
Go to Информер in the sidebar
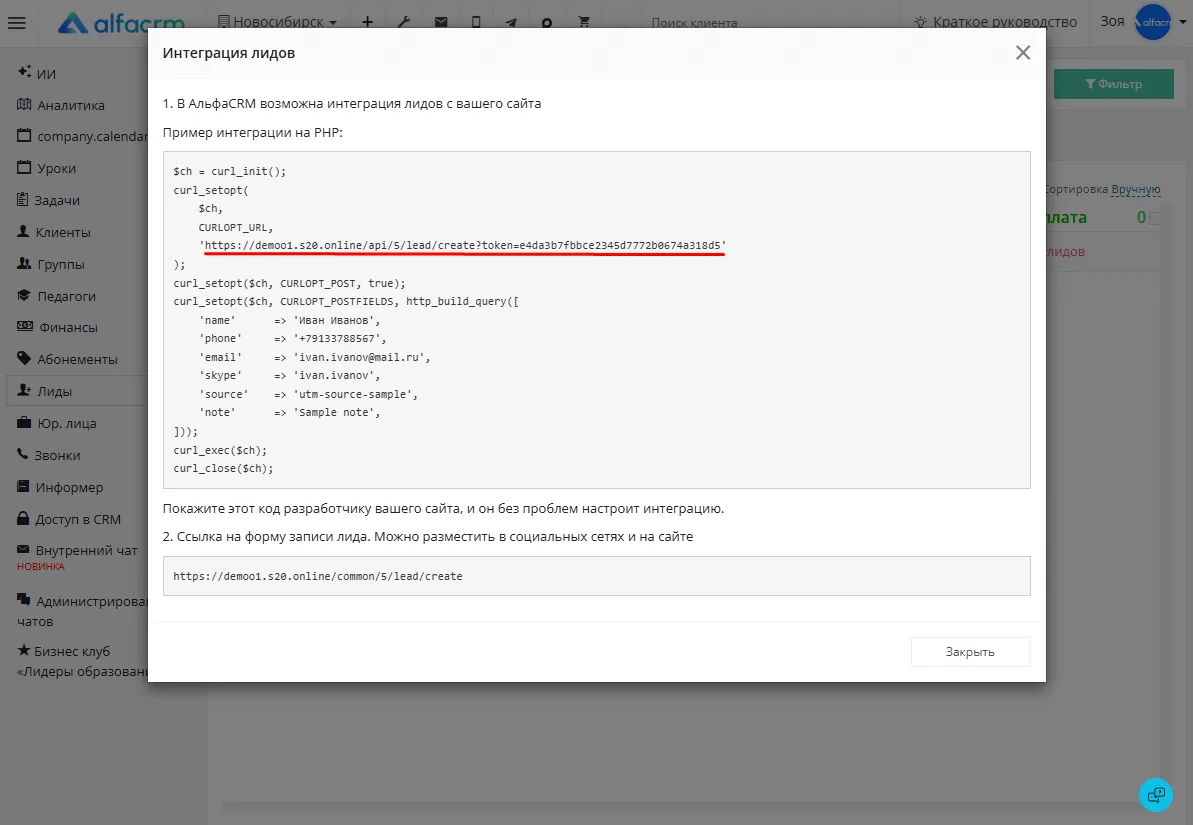tap(59, 487)
